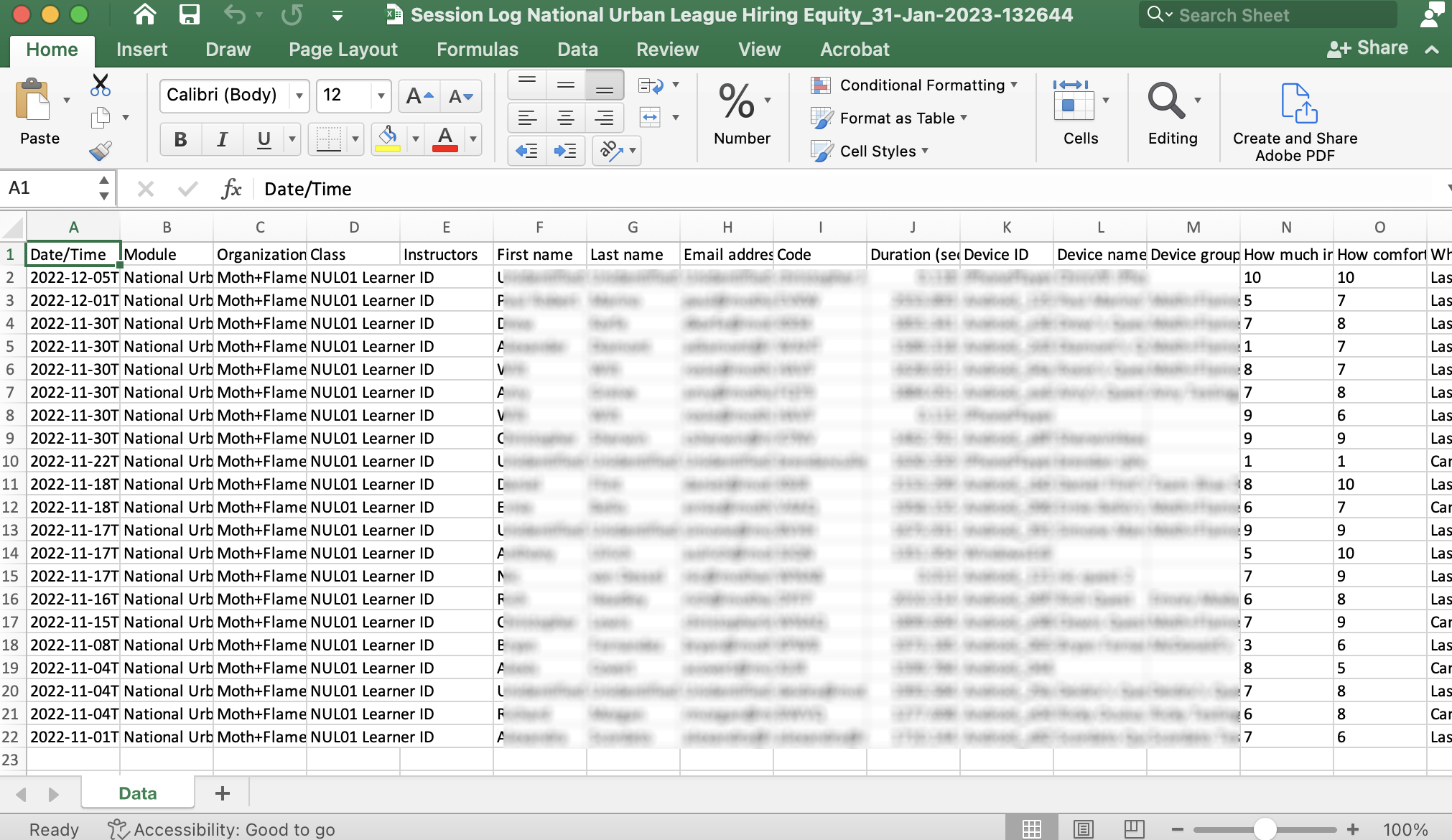Click the Save floppy disk icon
This screenshot has height=840, width=1452.
coord(189,14)
